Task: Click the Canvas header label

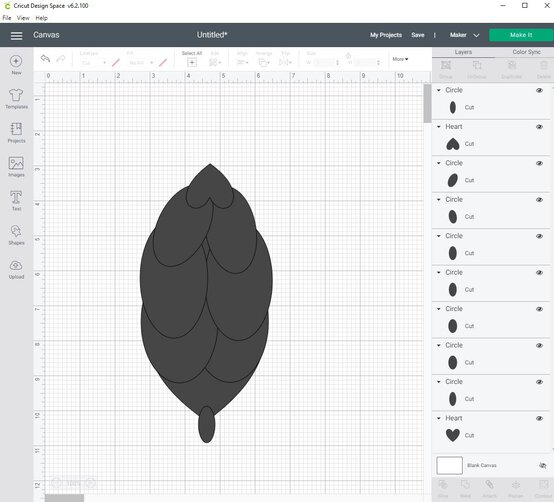Action: (46, 35)
